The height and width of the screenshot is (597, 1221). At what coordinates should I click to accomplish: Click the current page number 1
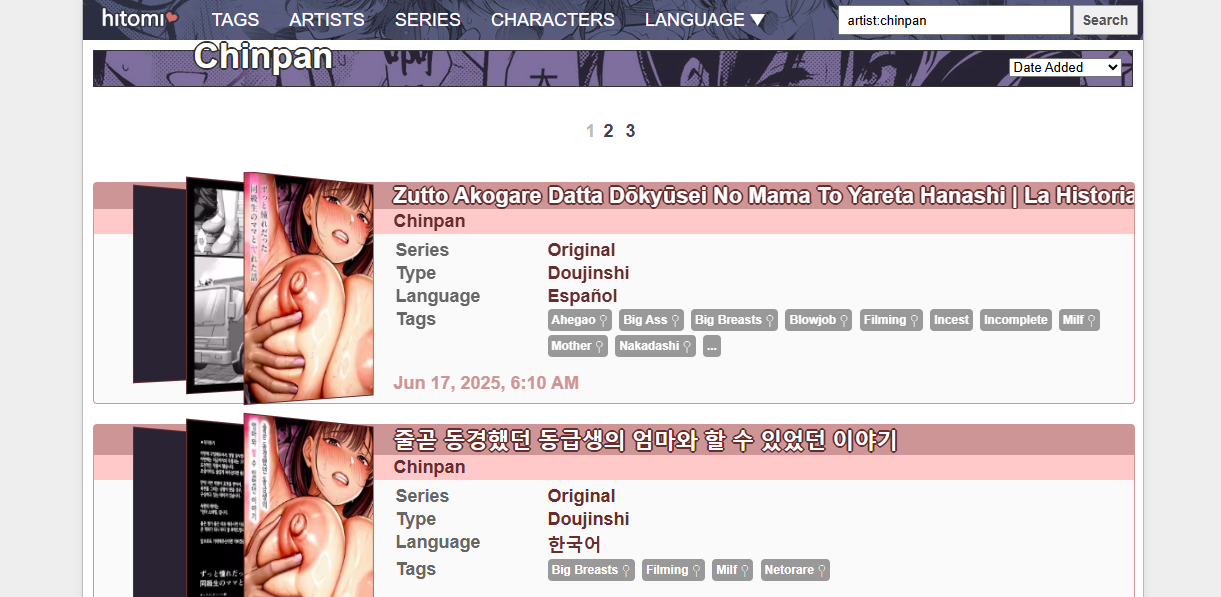pyautogui.click(x=590, y=131)
